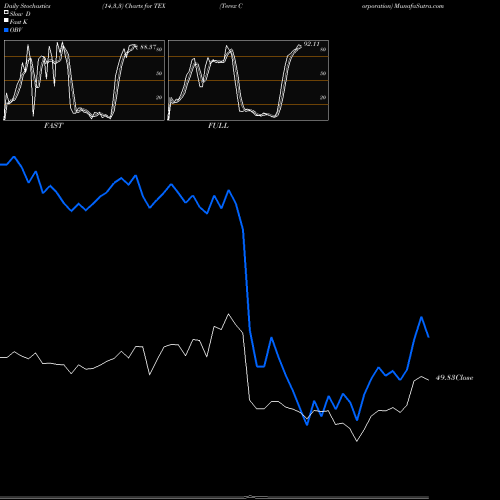Click the 49.83 Close price label
This screenshot has height=500, width=500.
point(455,378)
